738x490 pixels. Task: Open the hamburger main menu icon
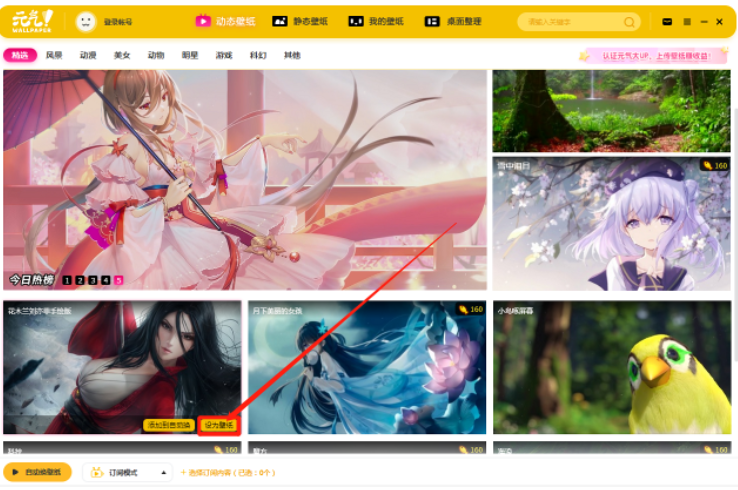click(x=687, y=21)
